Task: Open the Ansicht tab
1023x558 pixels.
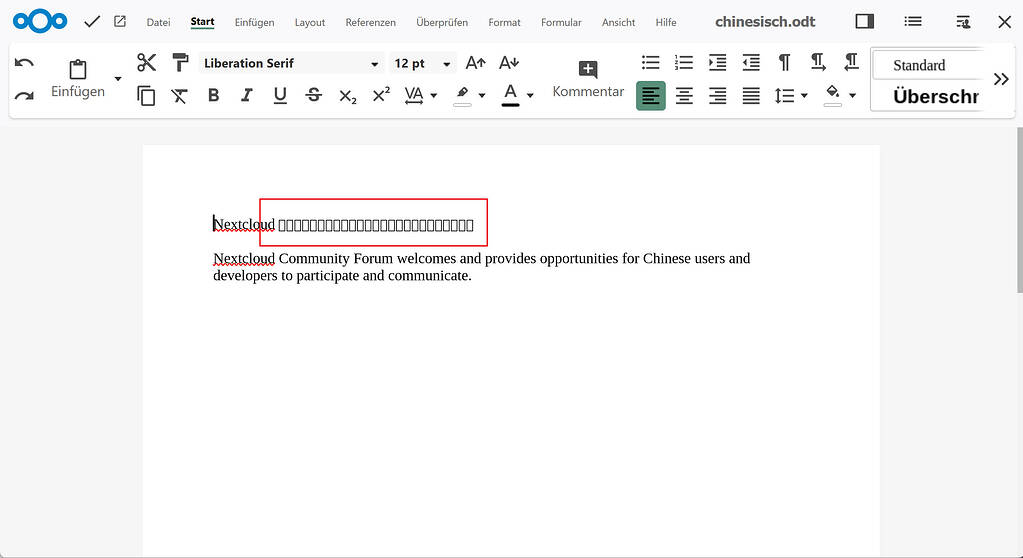Action: 618,22
